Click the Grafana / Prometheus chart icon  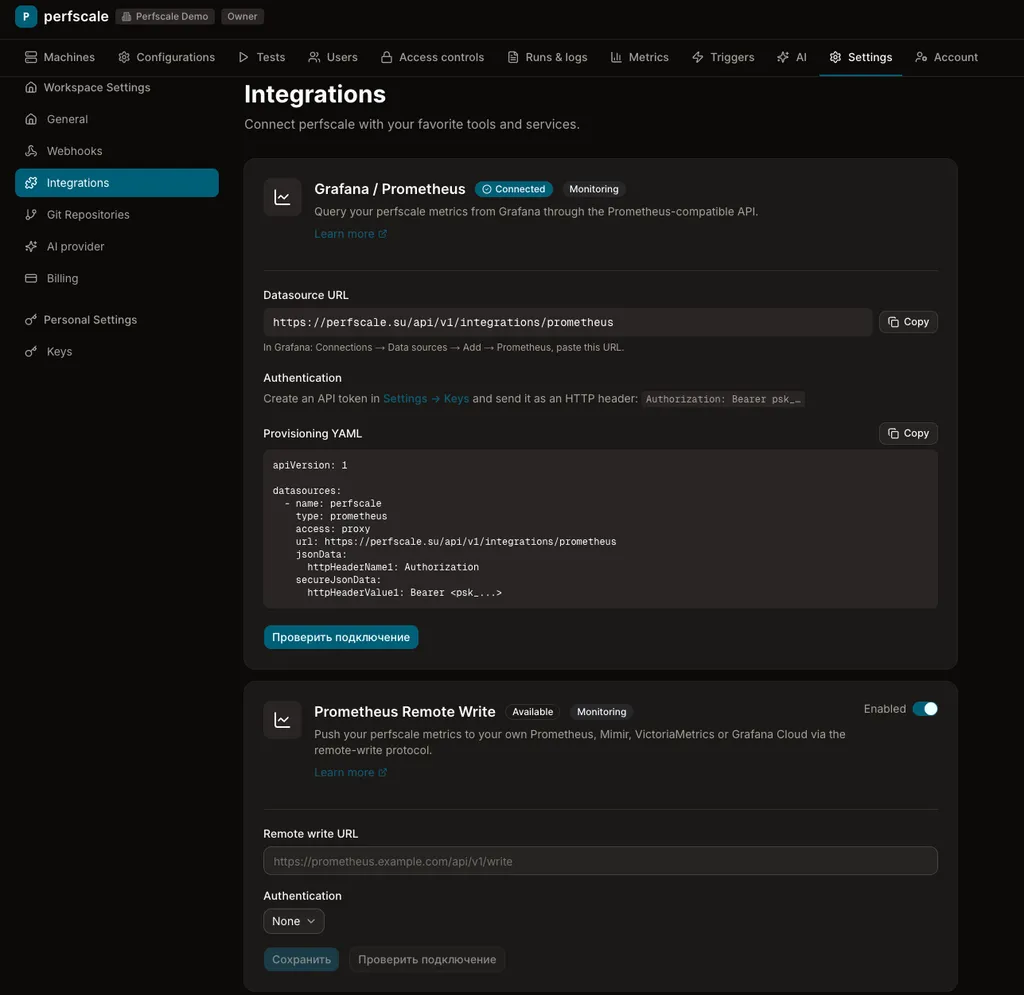point(282,197)
